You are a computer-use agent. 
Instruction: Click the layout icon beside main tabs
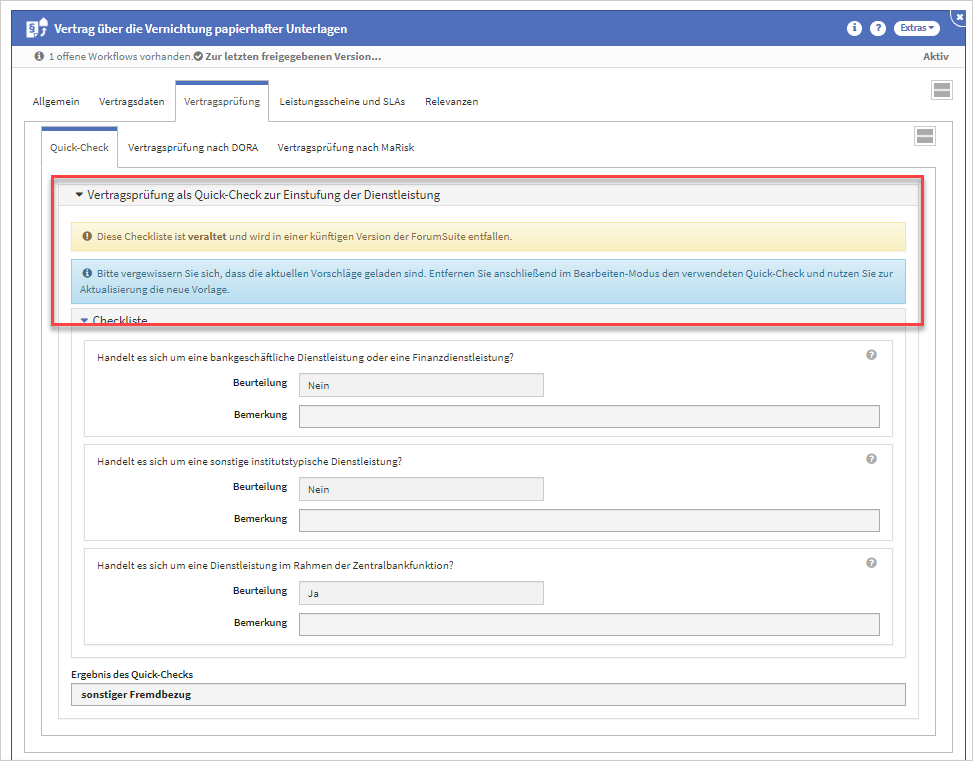coord(940,91)
